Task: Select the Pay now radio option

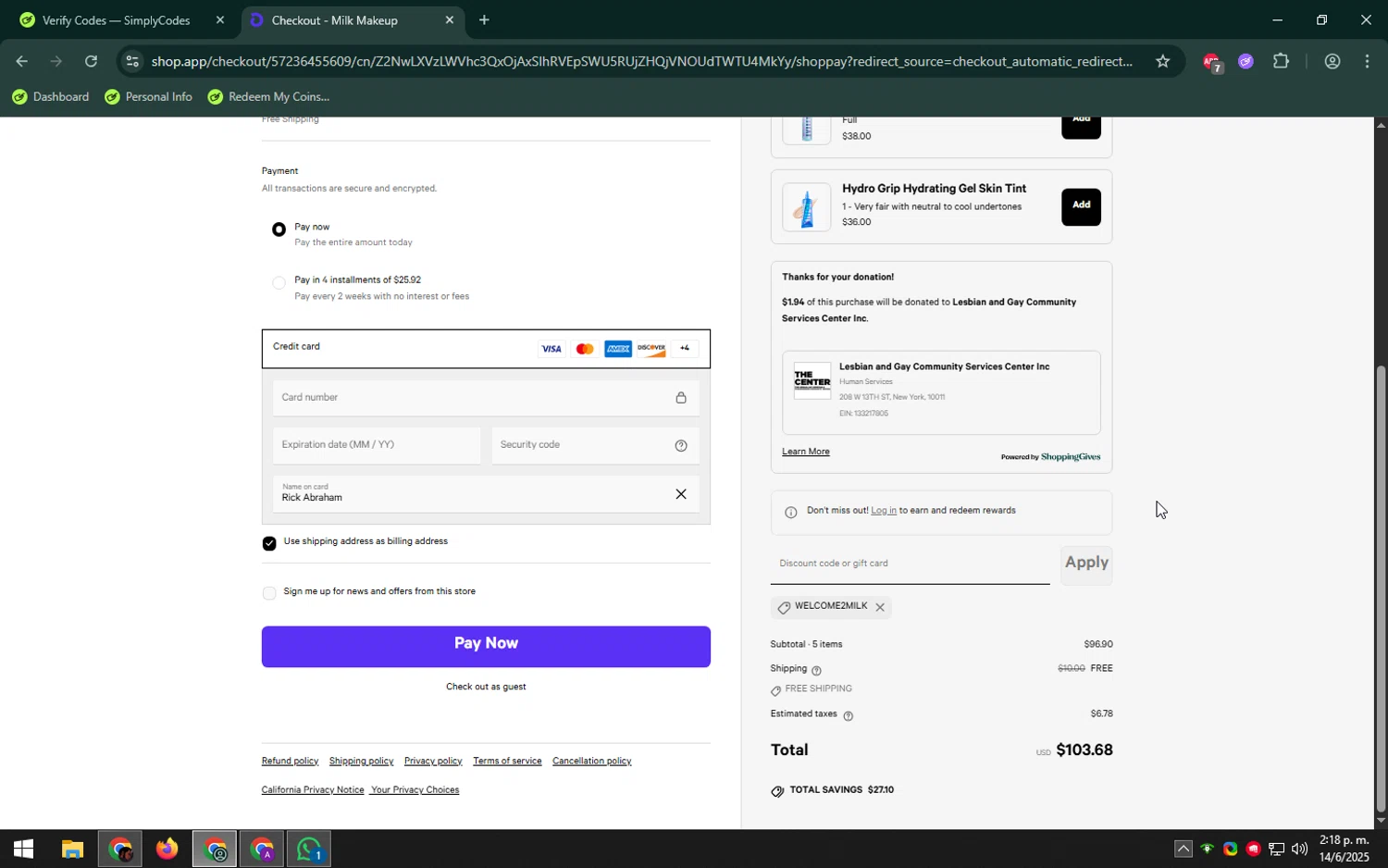Action: point(279,229)
